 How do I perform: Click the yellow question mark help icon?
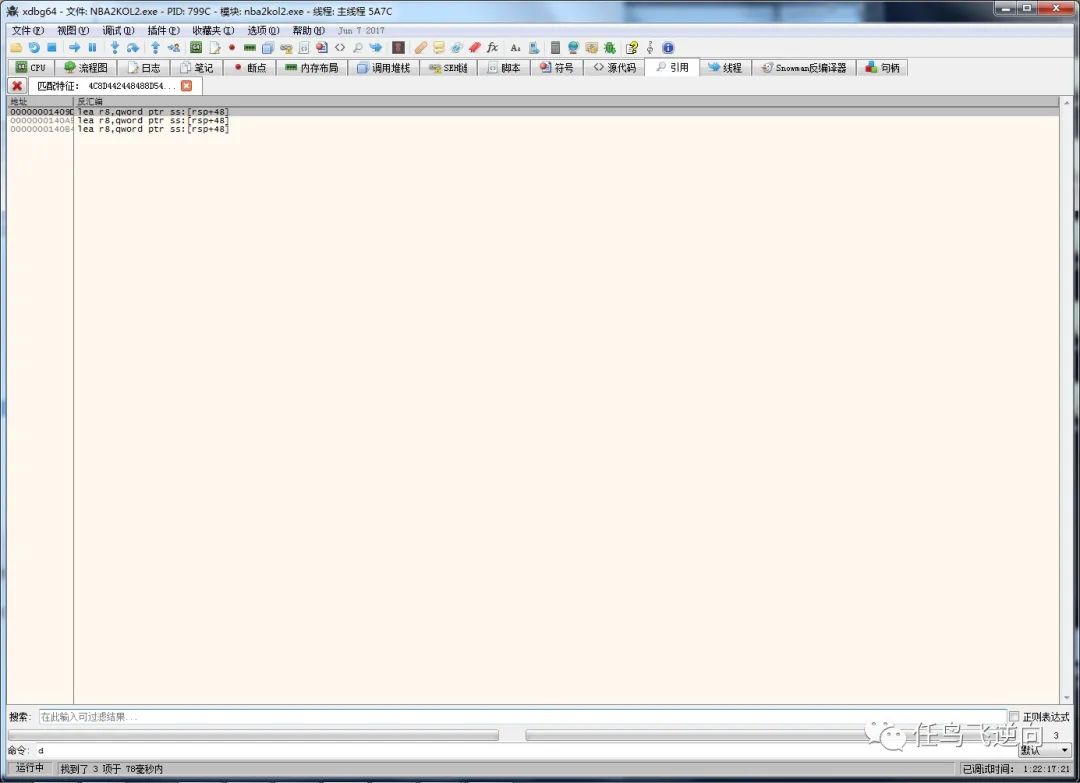coord(632,48)
